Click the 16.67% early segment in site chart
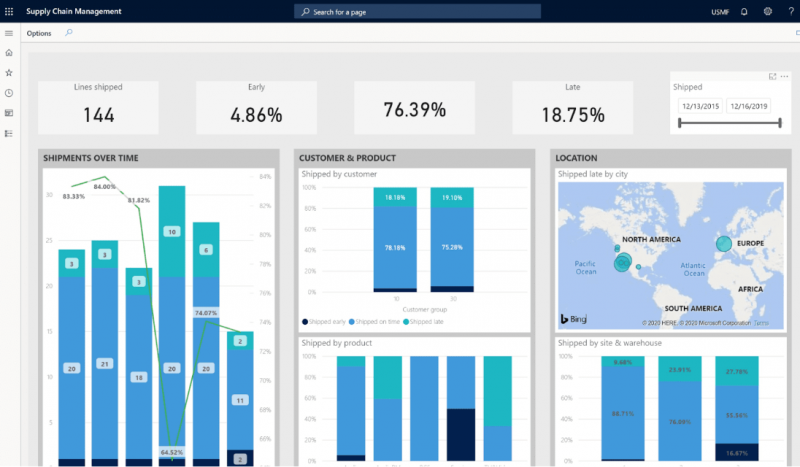The height and width of the screenshot is (467, 800). 737,452
